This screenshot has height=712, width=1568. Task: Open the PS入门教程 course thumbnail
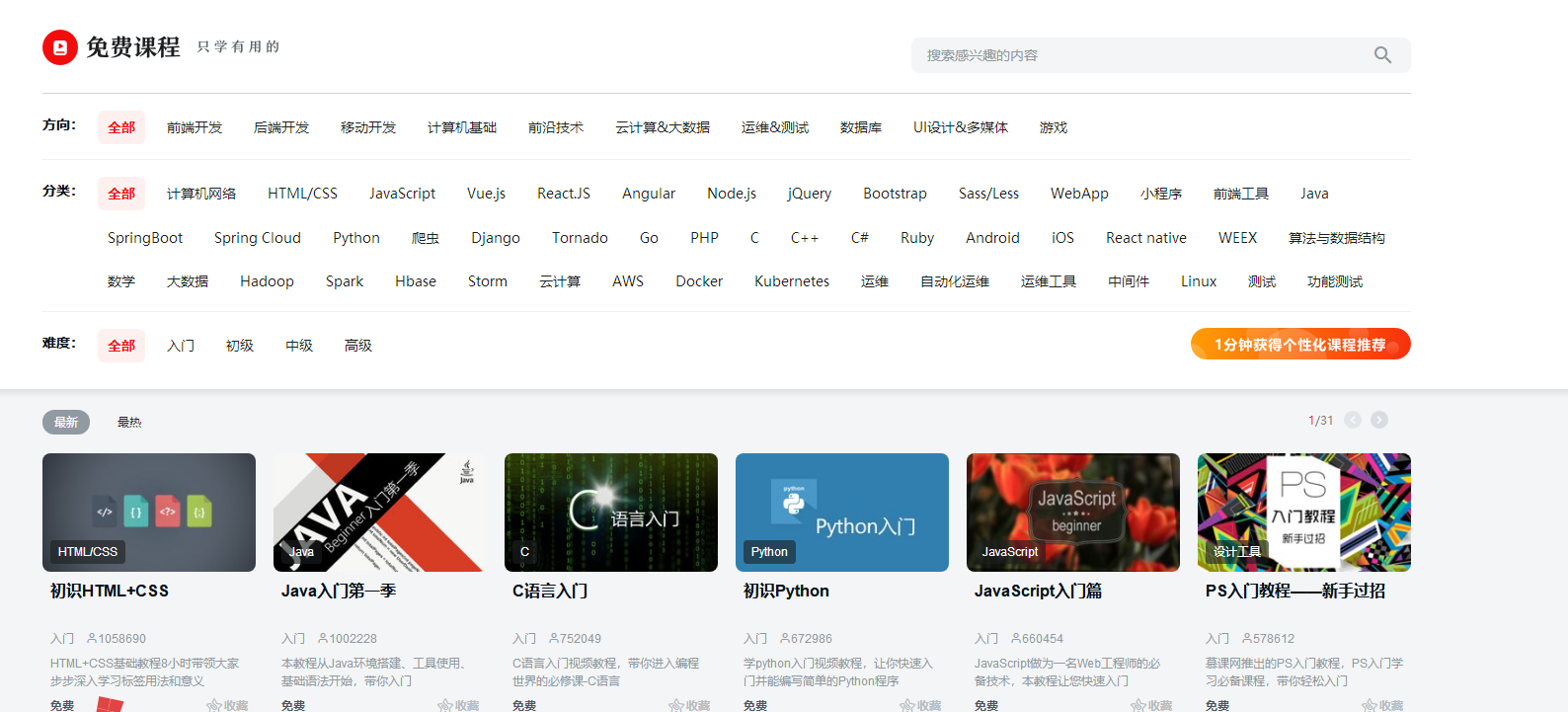[1304, 513]
